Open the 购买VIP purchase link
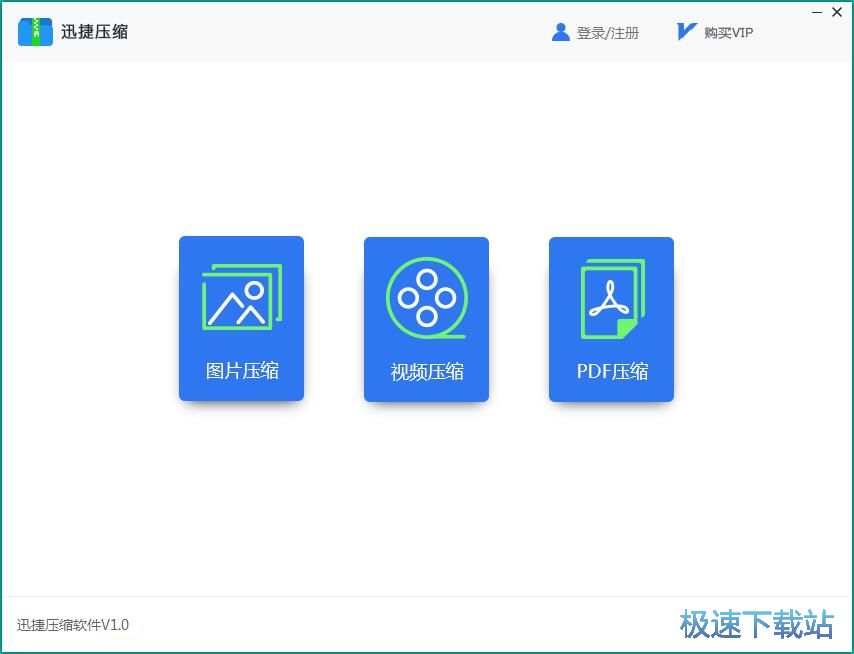This screenshot has height=654, width=854. pos(728,33)
